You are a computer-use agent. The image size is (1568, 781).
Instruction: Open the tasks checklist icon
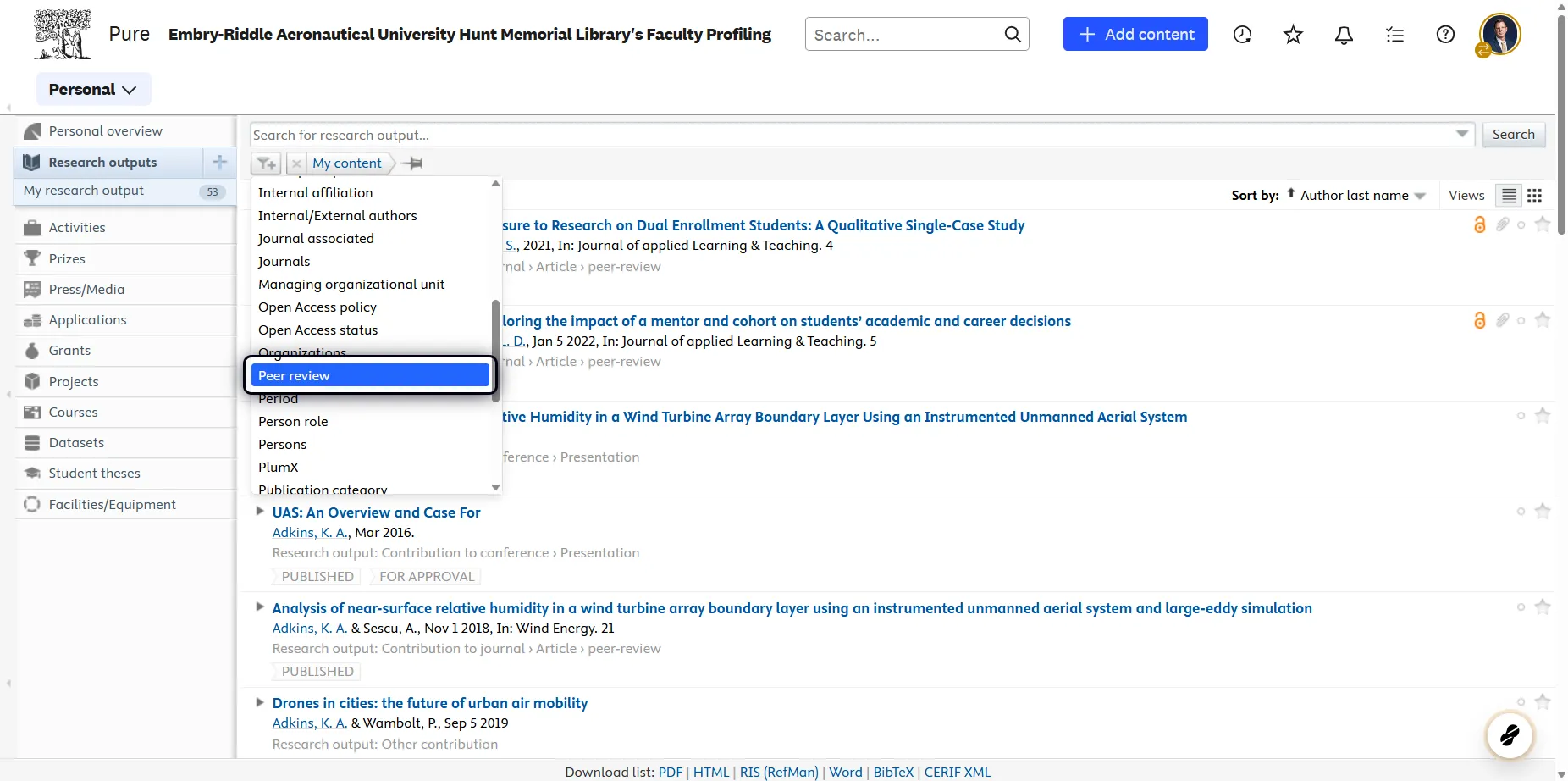[x=1394, y=35]
